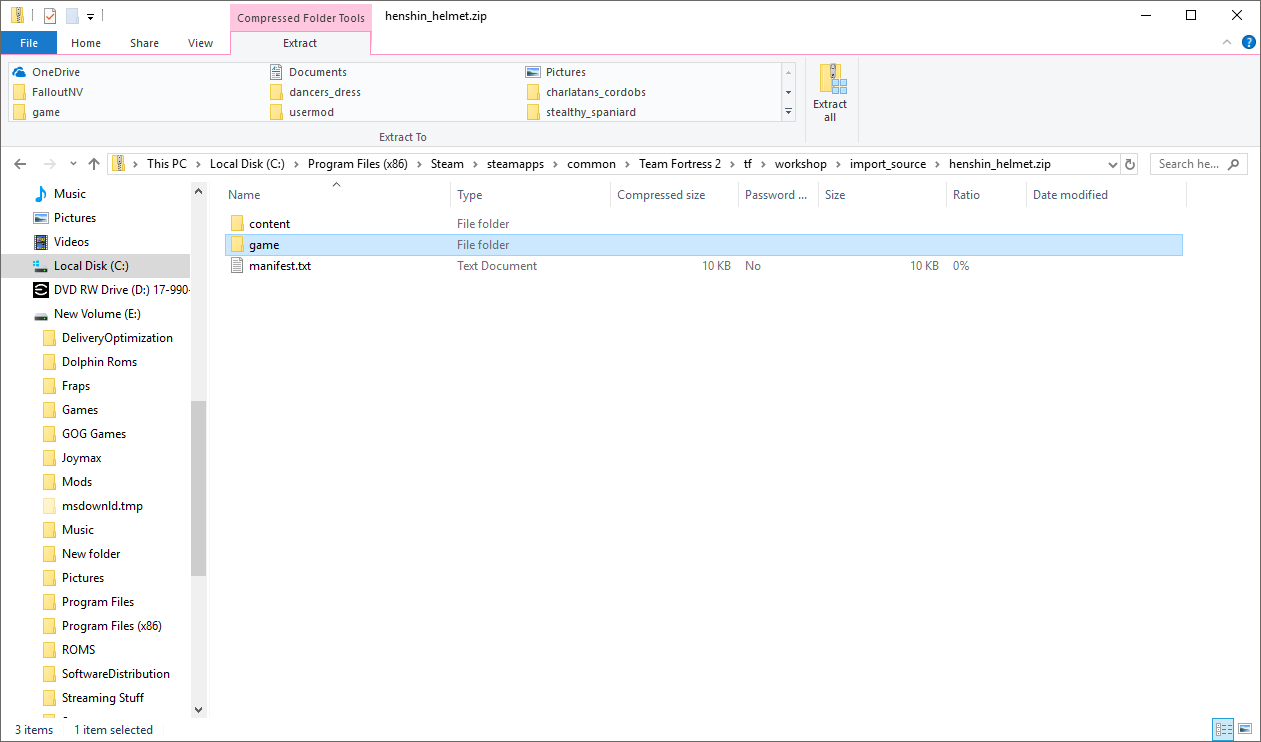Choose stealthy_spaniard as extract destination
1261x742 pixels.
click(580, 112)
